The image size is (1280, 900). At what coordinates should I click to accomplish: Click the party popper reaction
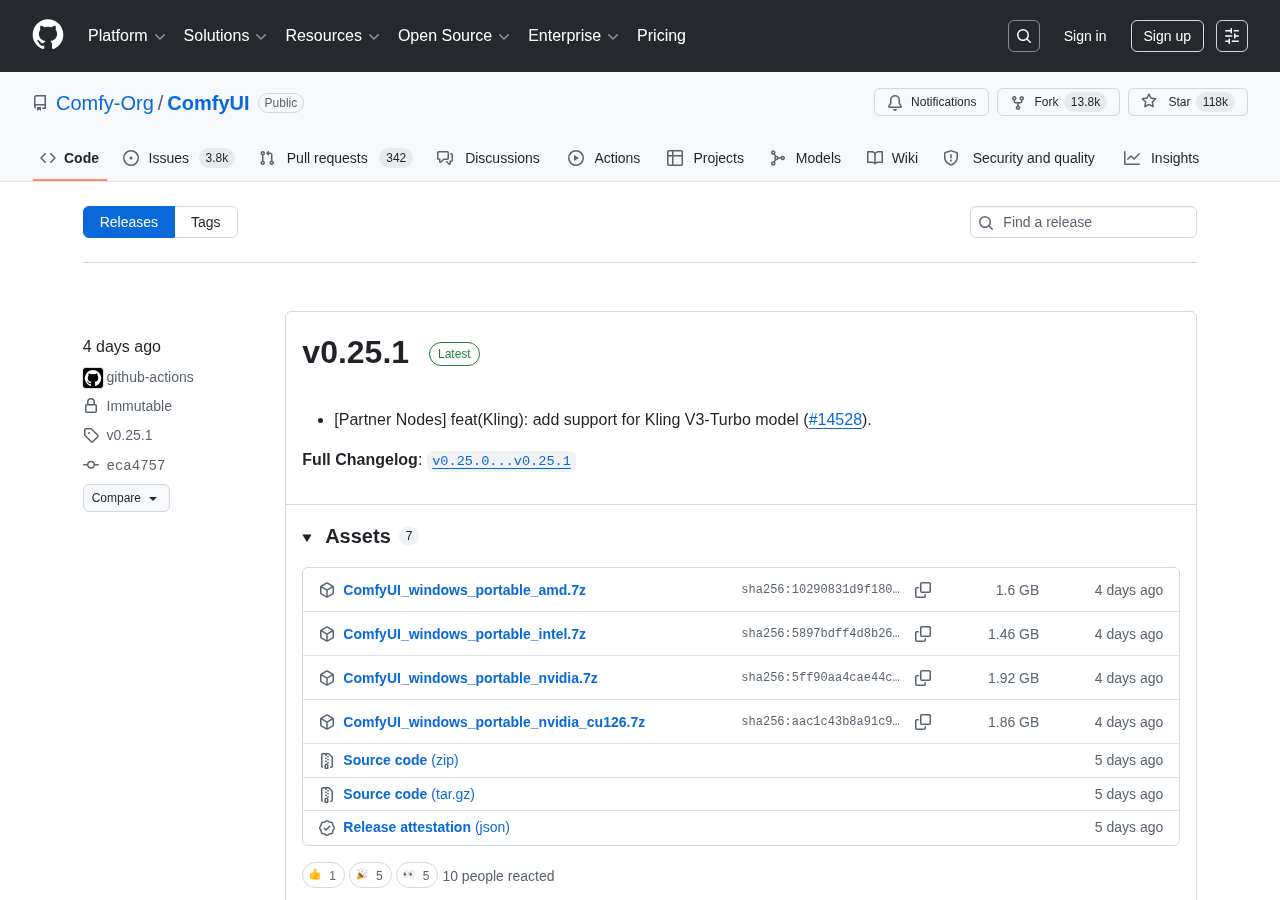370,875
